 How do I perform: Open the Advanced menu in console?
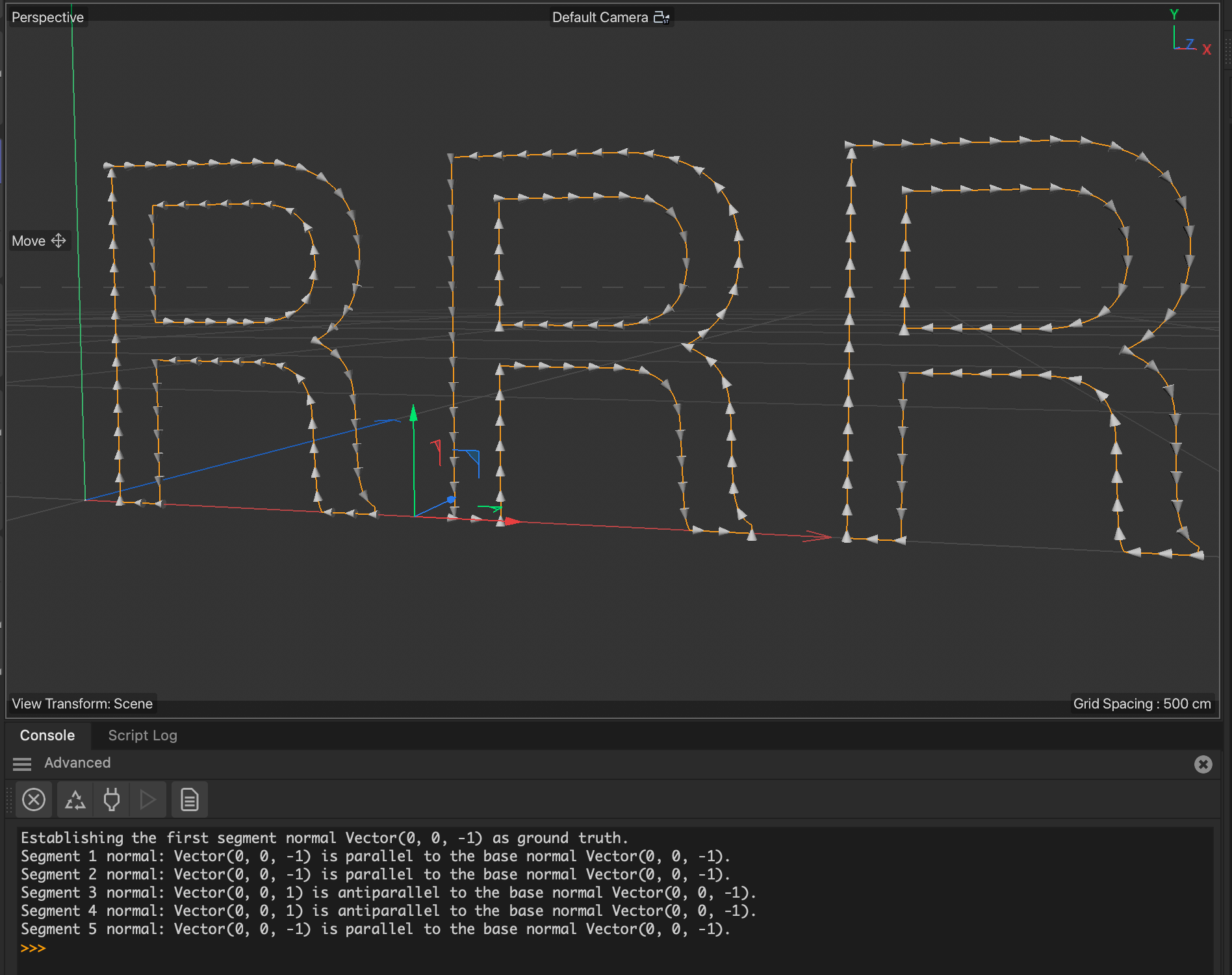coord(77,763)
